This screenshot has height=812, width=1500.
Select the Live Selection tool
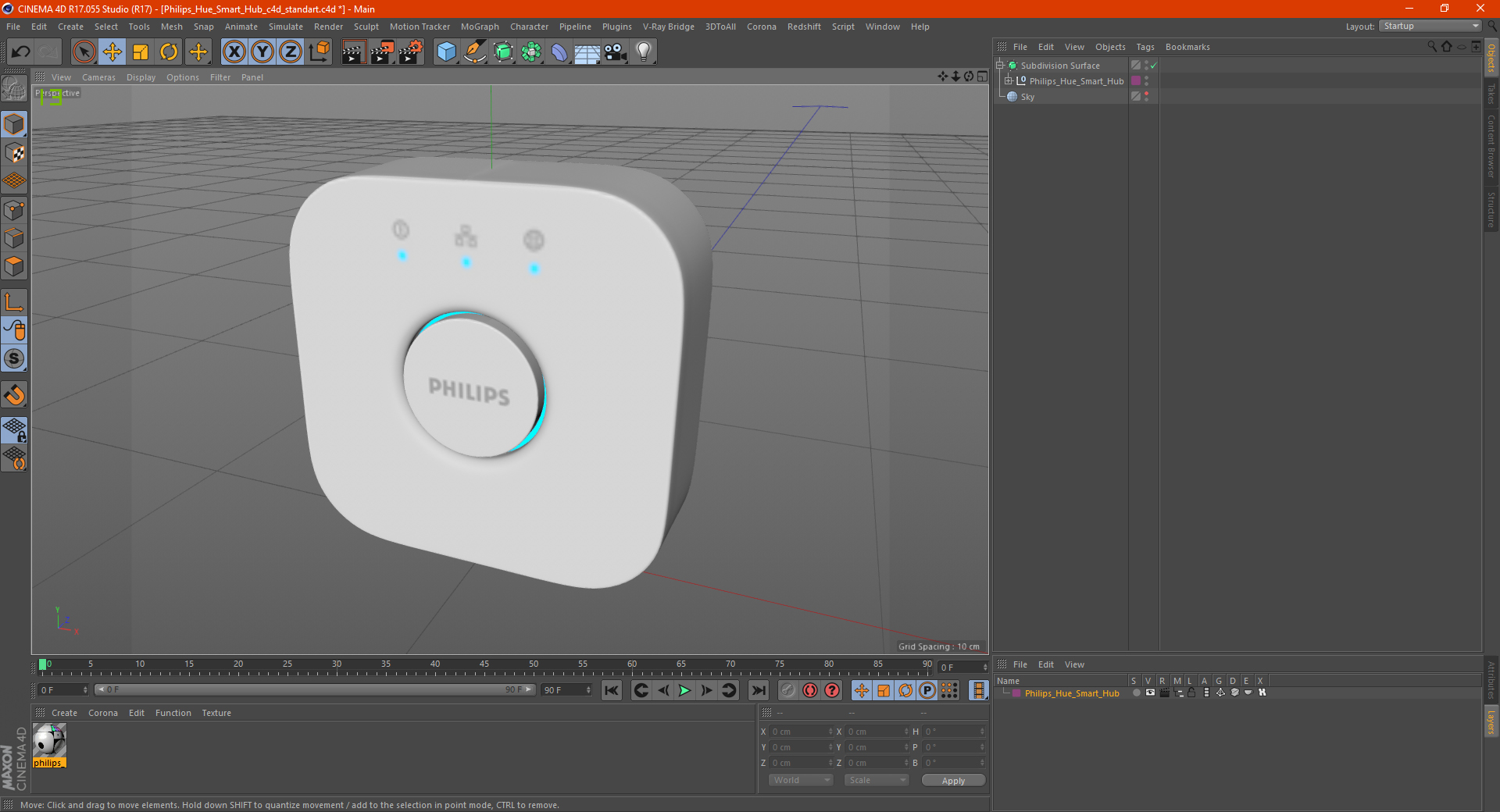tap(84, 52)
